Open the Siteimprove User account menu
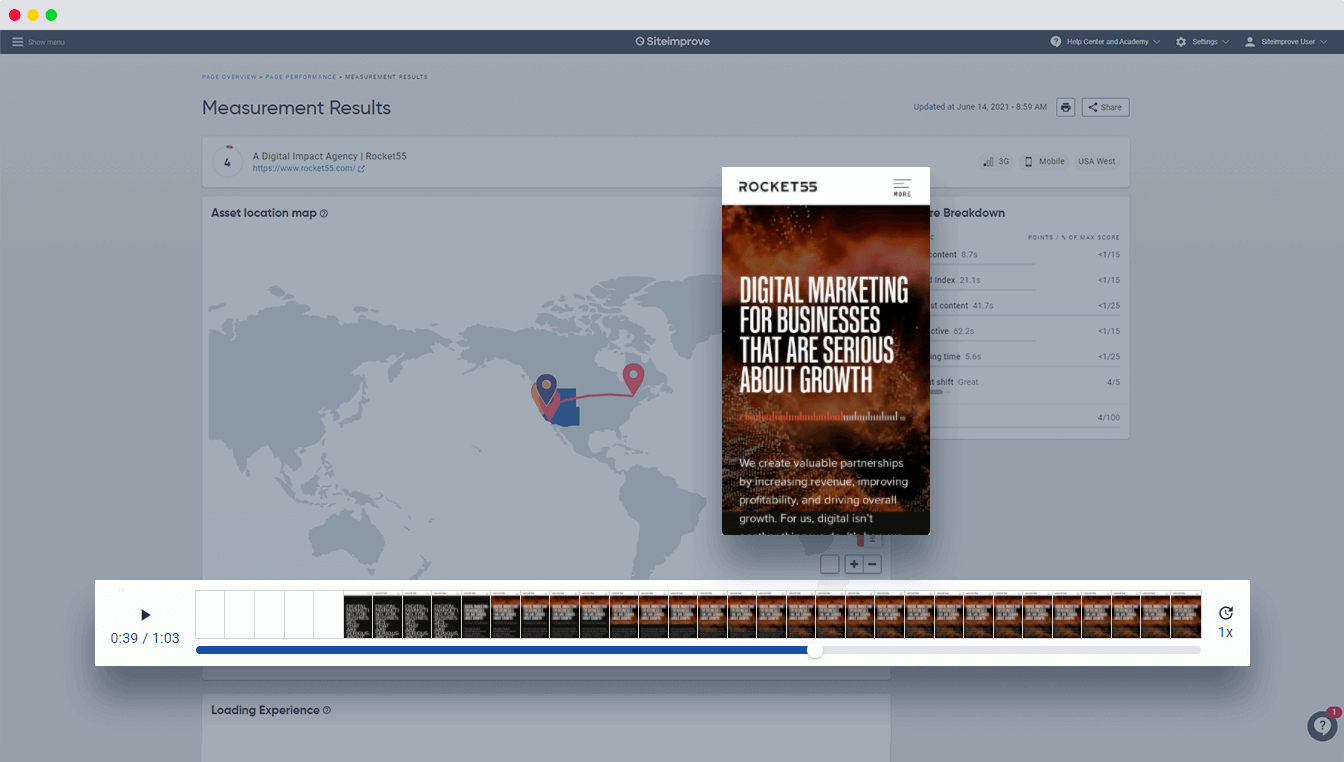Viewport: 1344px width, 762px height. coord(1286,42)
